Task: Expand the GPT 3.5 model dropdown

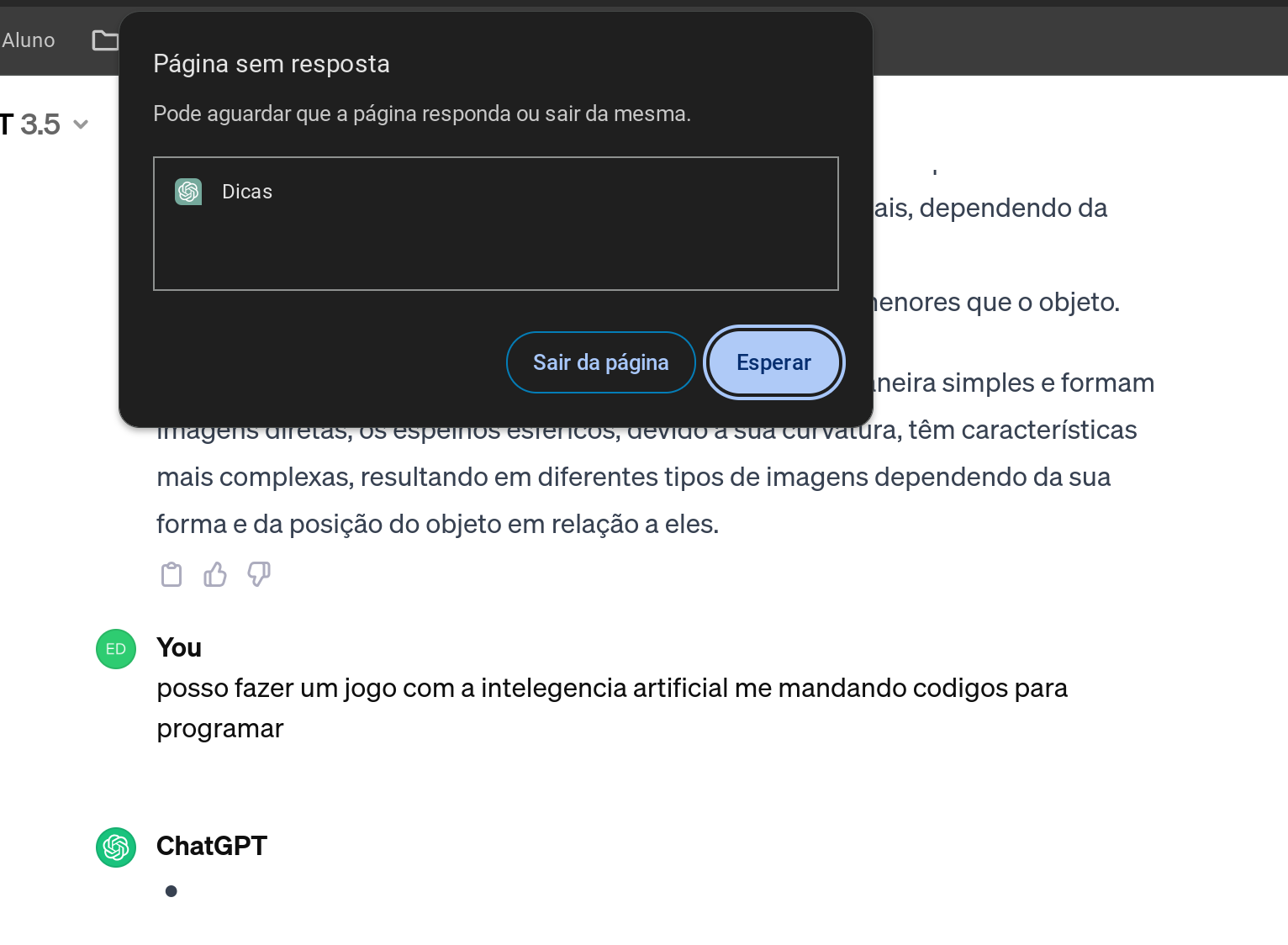Action: (x=81, y=124)
